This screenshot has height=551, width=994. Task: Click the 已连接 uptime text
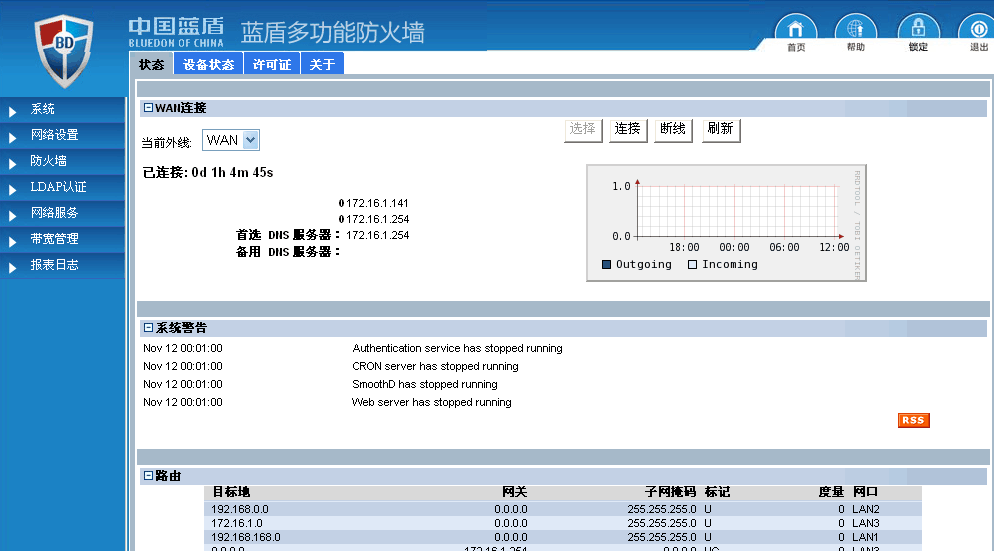208,172
